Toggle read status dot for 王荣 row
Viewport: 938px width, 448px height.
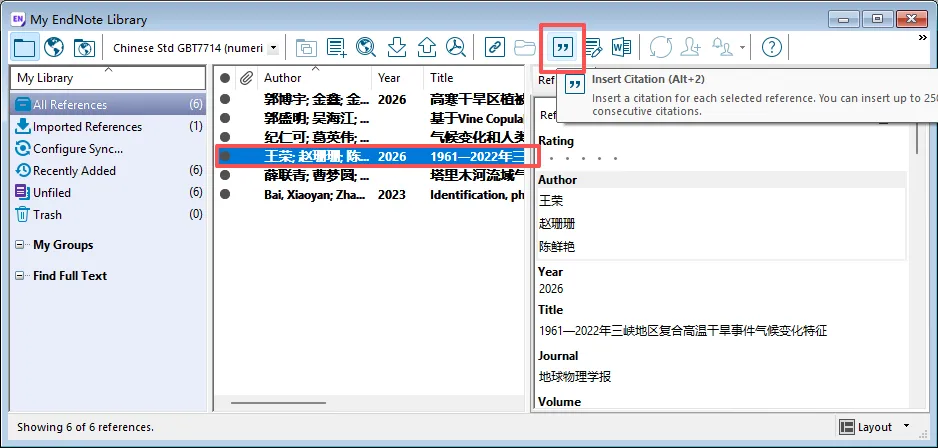pos(225,157)
